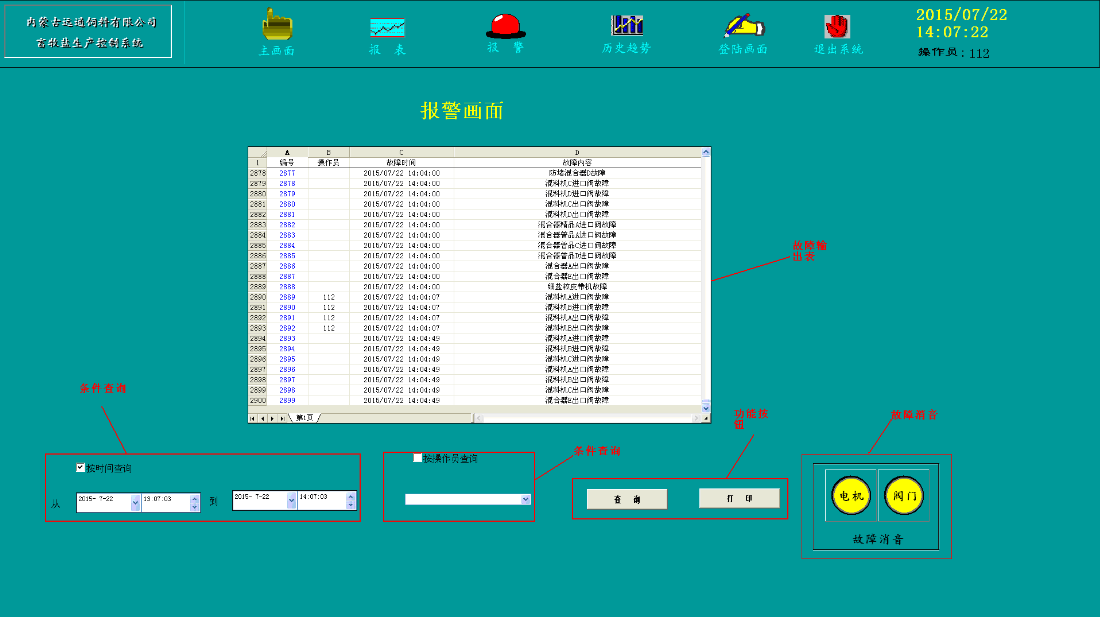Select row header 2878 in table
This screenshot has height=617, width=1100.
coord(257,173)
